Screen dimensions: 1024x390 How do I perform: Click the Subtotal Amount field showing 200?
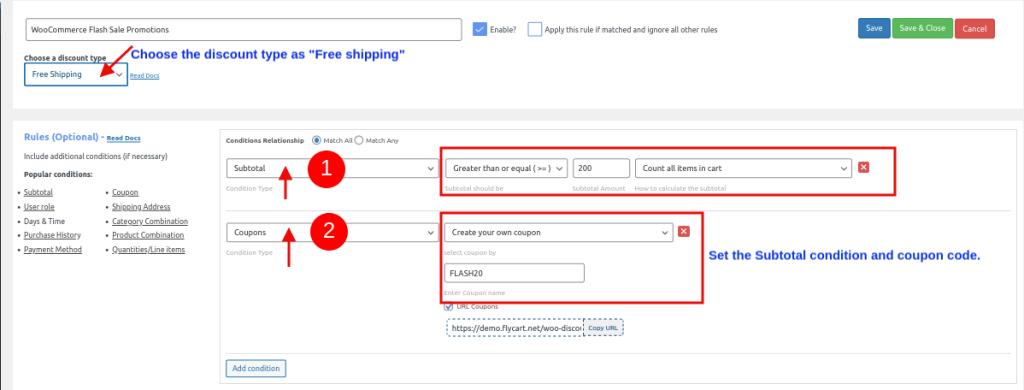click(601, 169)
